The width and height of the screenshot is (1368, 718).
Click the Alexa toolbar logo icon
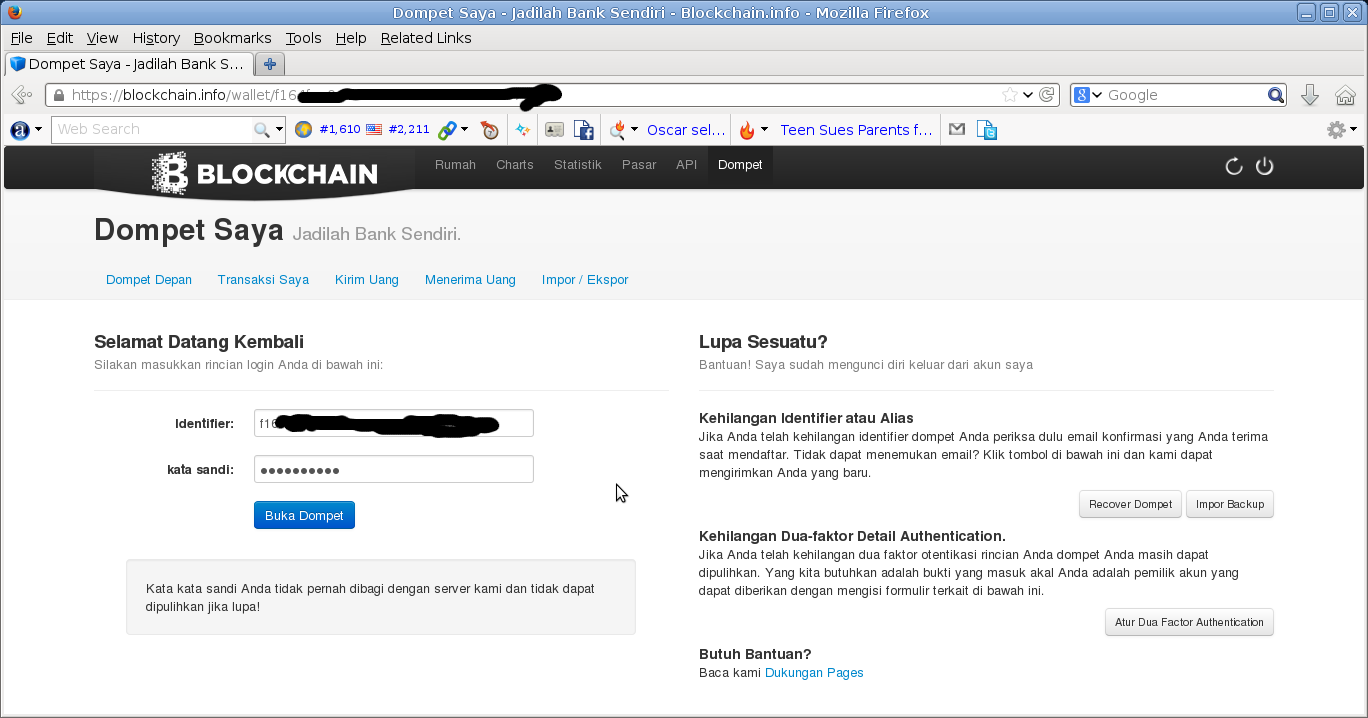[19, 130]
